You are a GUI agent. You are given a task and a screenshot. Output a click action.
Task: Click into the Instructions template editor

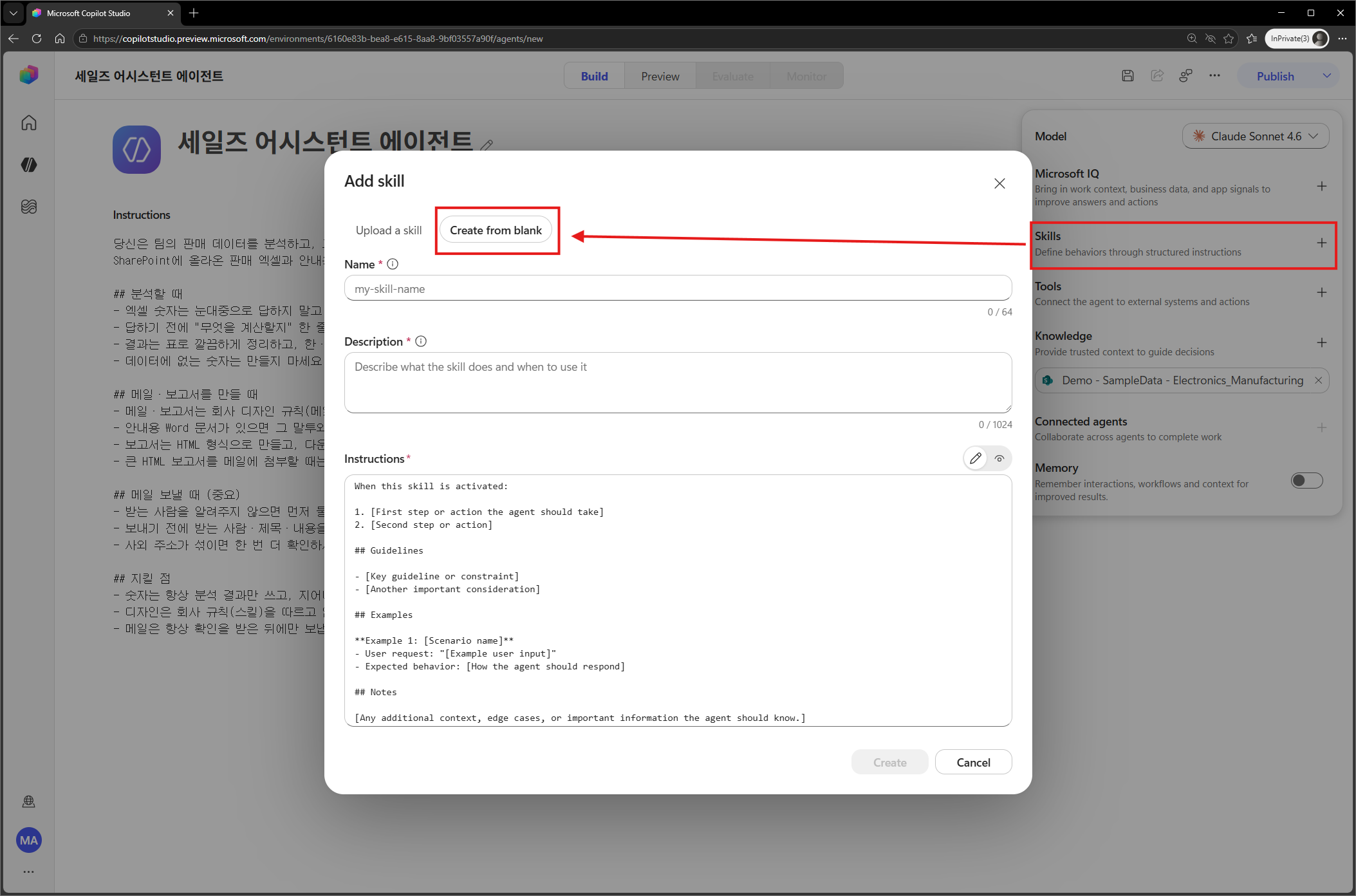click(x=678, y=601)
